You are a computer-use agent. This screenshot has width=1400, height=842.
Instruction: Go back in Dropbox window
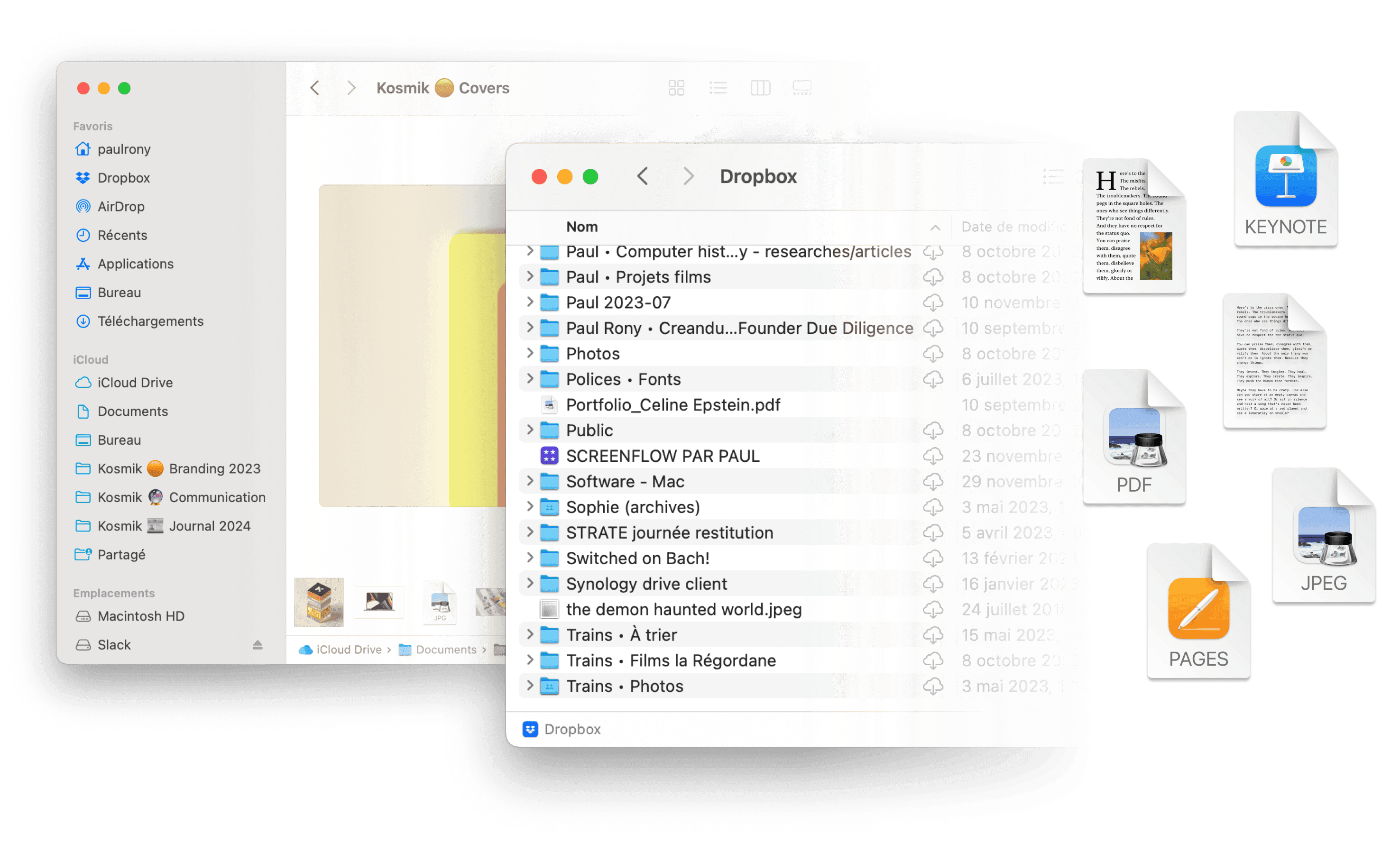(643, 176)
